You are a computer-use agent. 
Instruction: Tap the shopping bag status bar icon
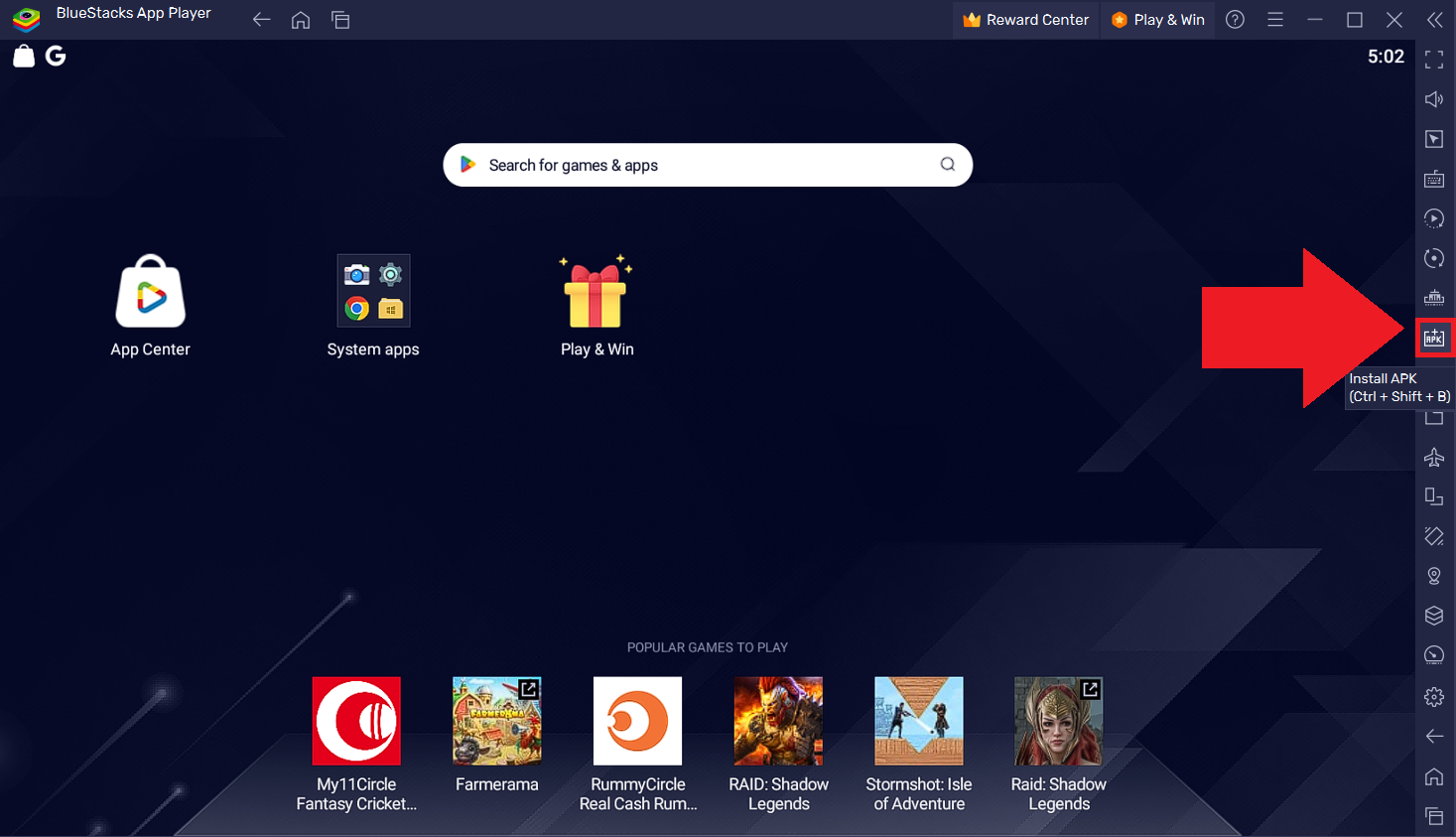point(24,57)
